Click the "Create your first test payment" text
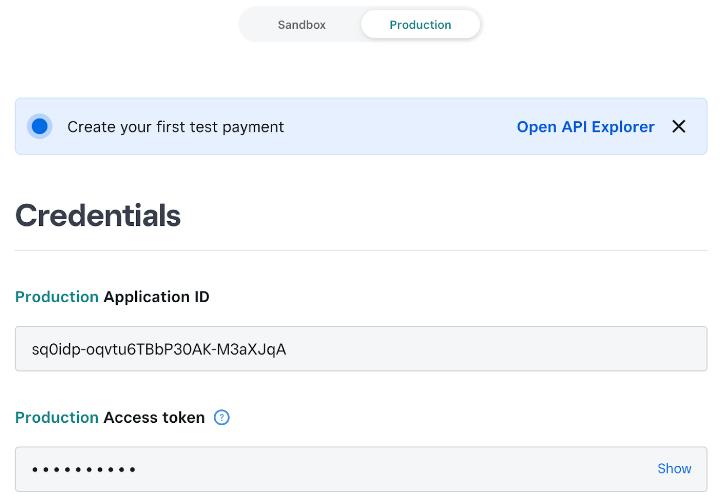720x500 pixels. point(175,127)
